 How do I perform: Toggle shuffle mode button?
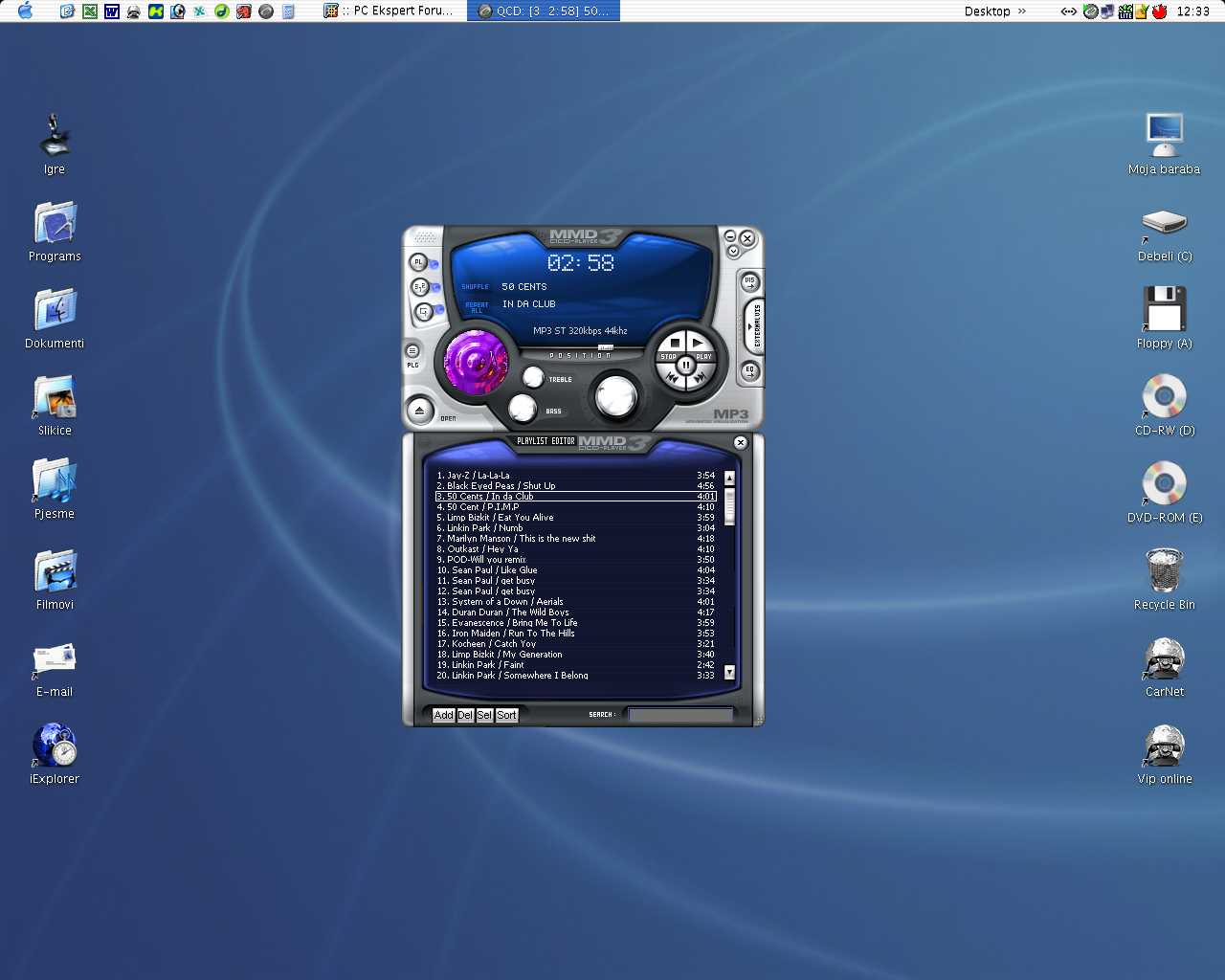pos(419,287)
